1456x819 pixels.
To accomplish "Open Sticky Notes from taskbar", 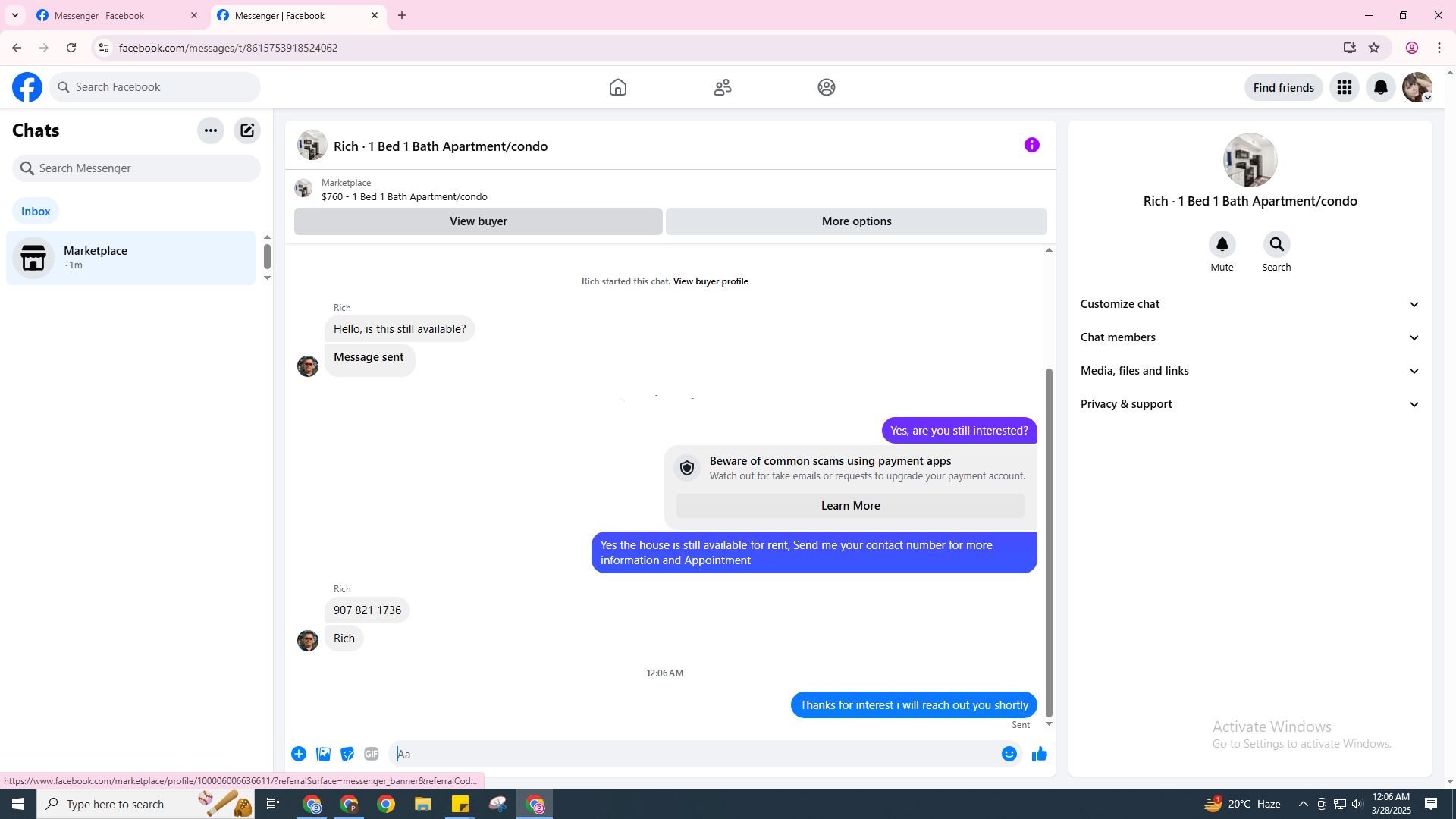I will tap(460, 804).
